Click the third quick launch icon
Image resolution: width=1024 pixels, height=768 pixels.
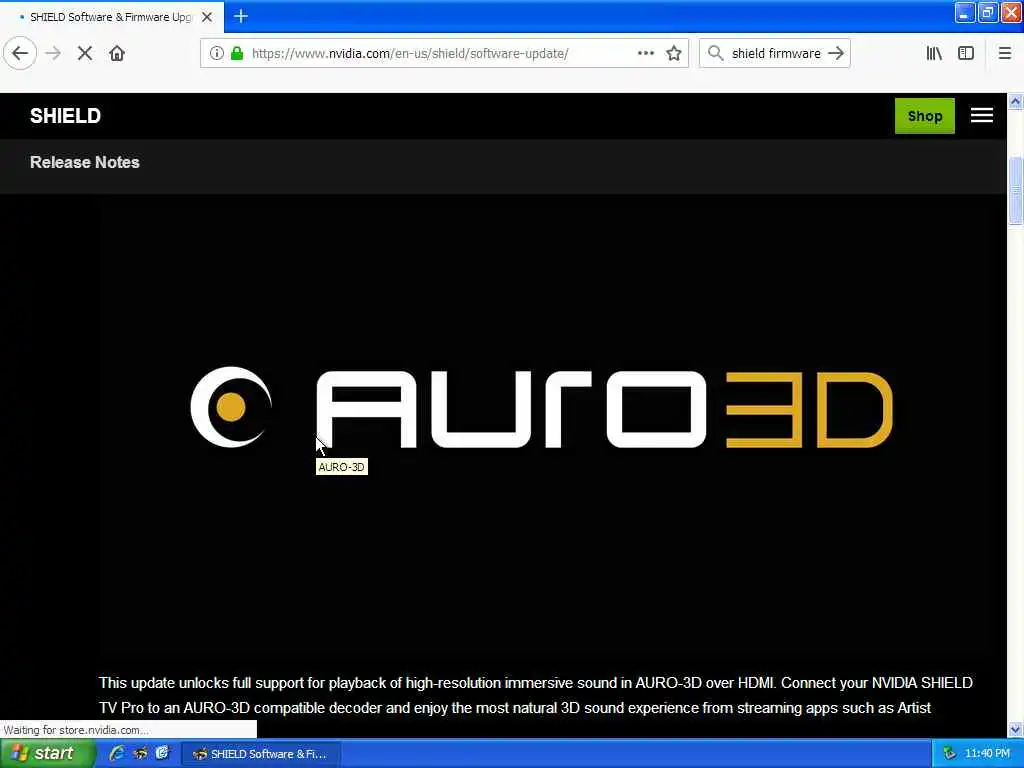click(163, 754)
